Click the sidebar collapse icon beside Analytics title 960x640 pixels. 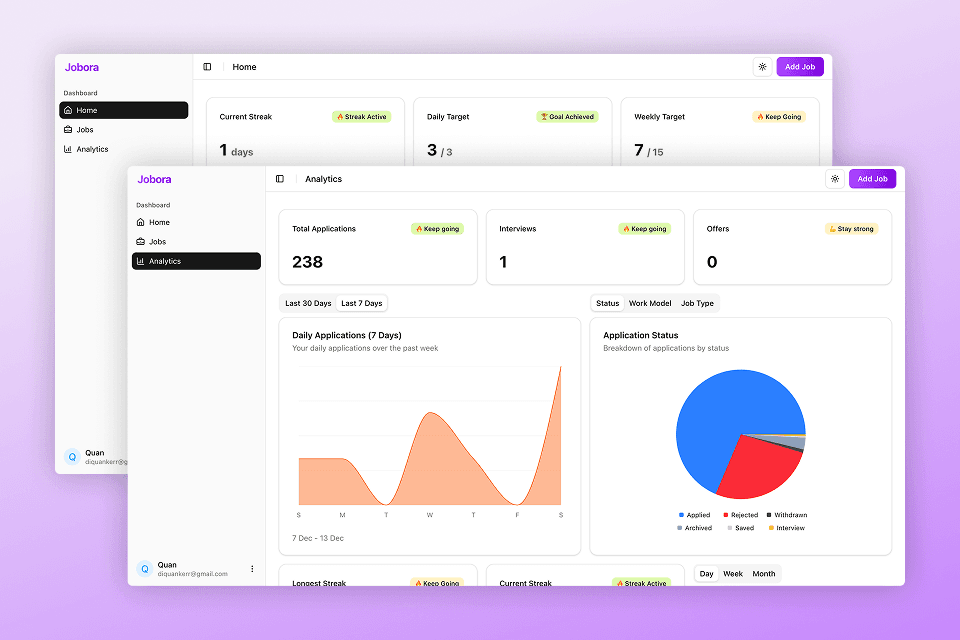(x=280, y=179)
